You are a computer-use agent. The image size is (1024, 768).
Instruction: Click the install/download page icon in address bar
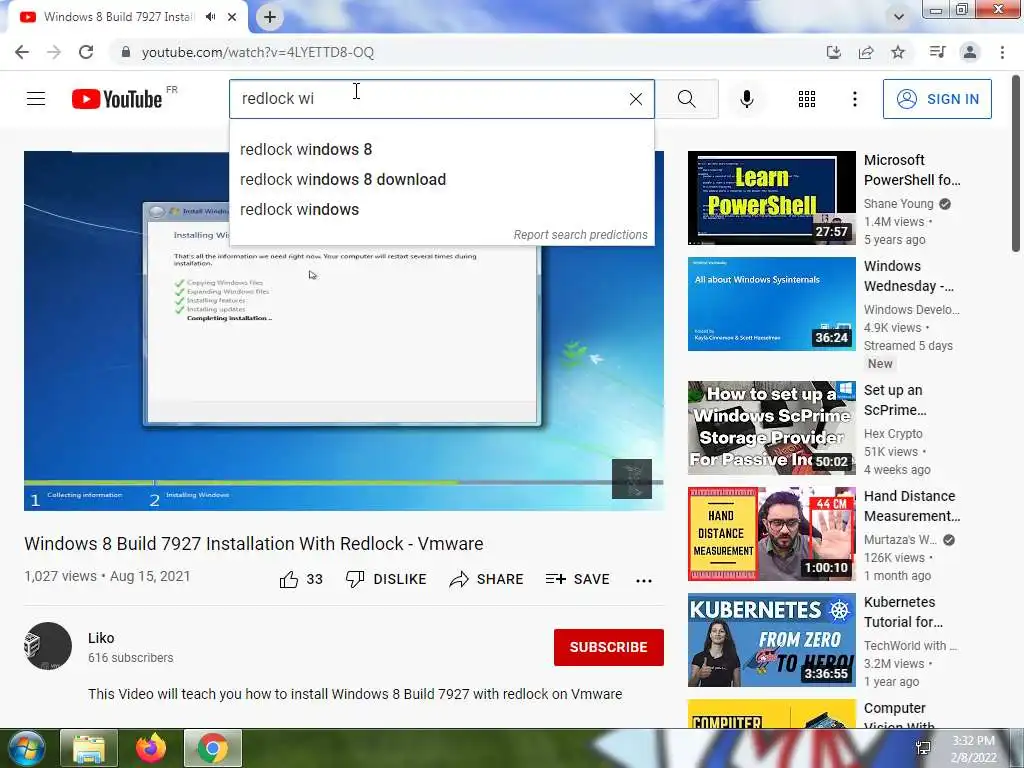pyautogui.click(x=833, y=52)
